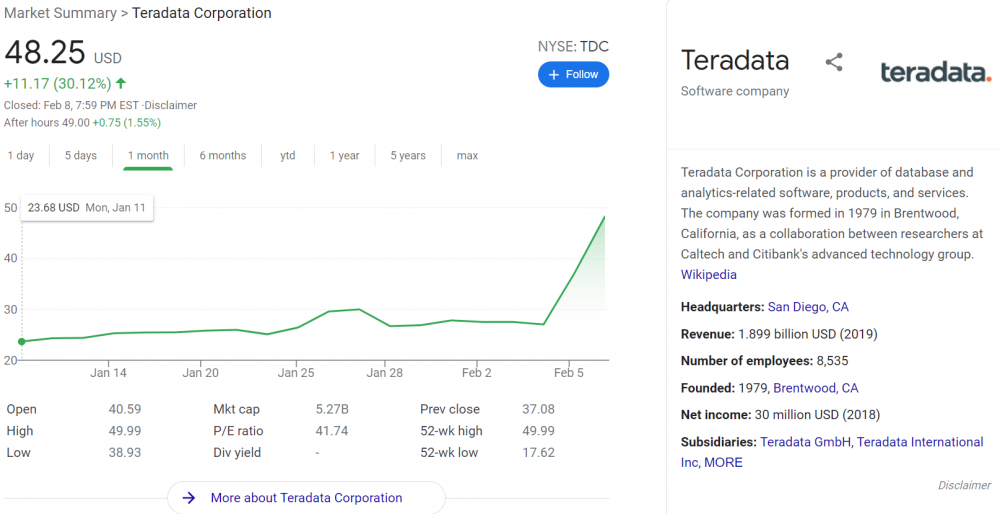Click the Disclaimer text in knowledge panel

click(964, 485)
